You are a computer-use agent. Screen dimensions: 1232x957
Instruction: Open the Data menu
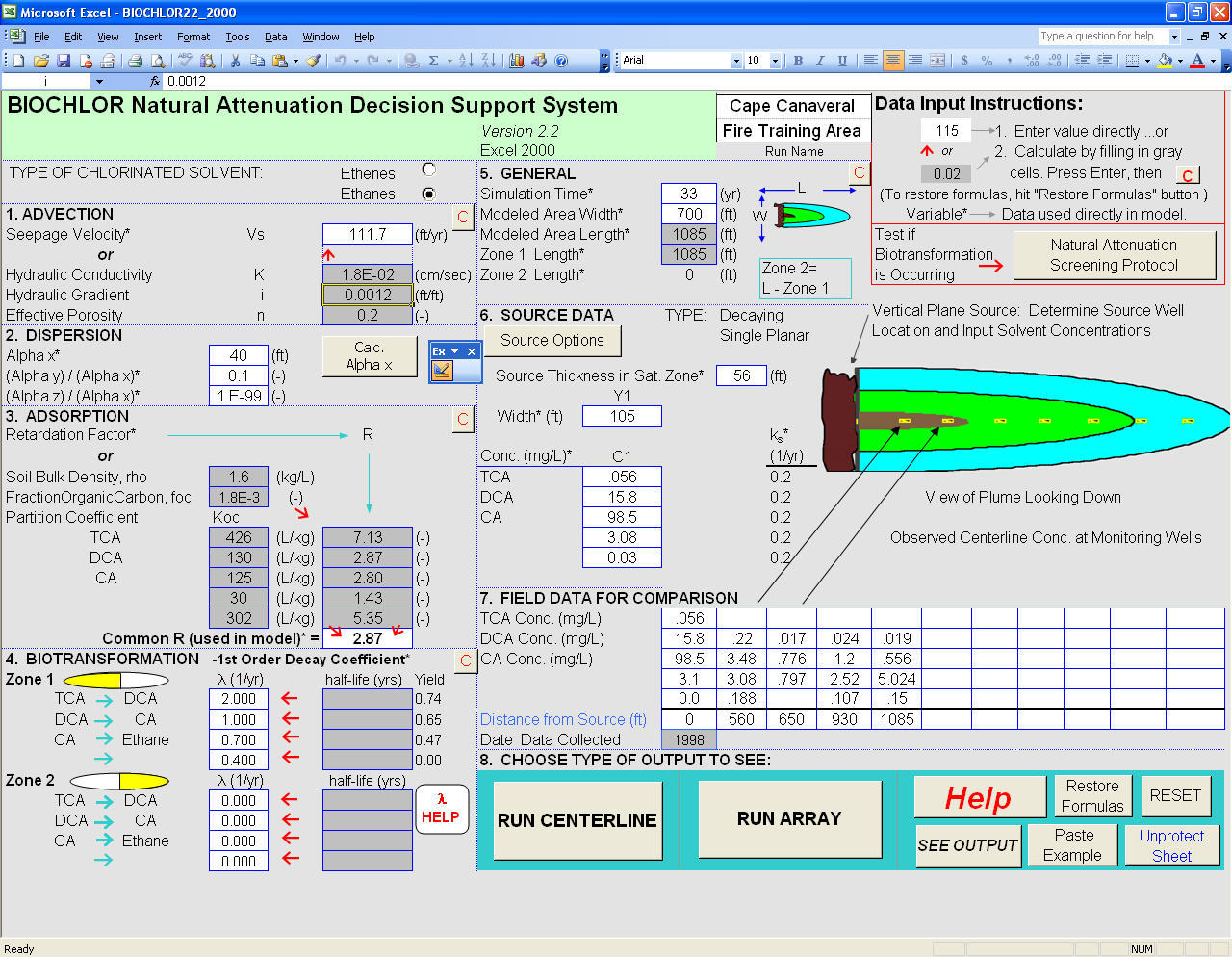276,37
